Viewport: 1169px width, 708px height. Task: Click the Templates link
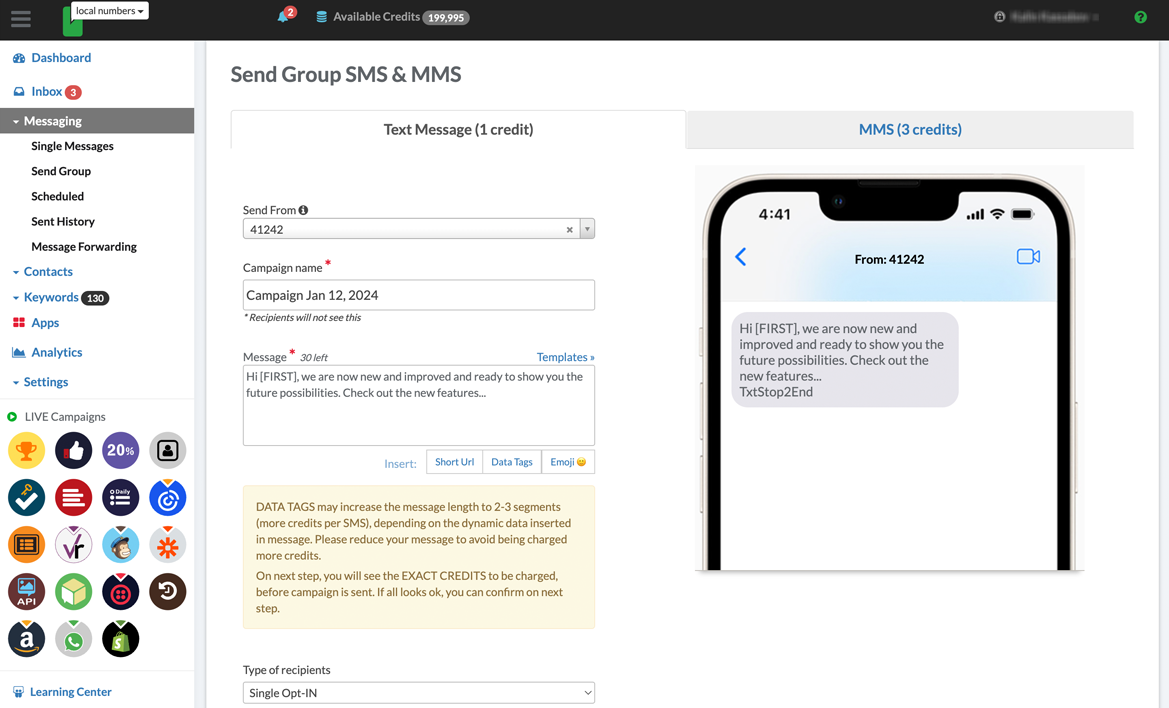click(565, 357)
